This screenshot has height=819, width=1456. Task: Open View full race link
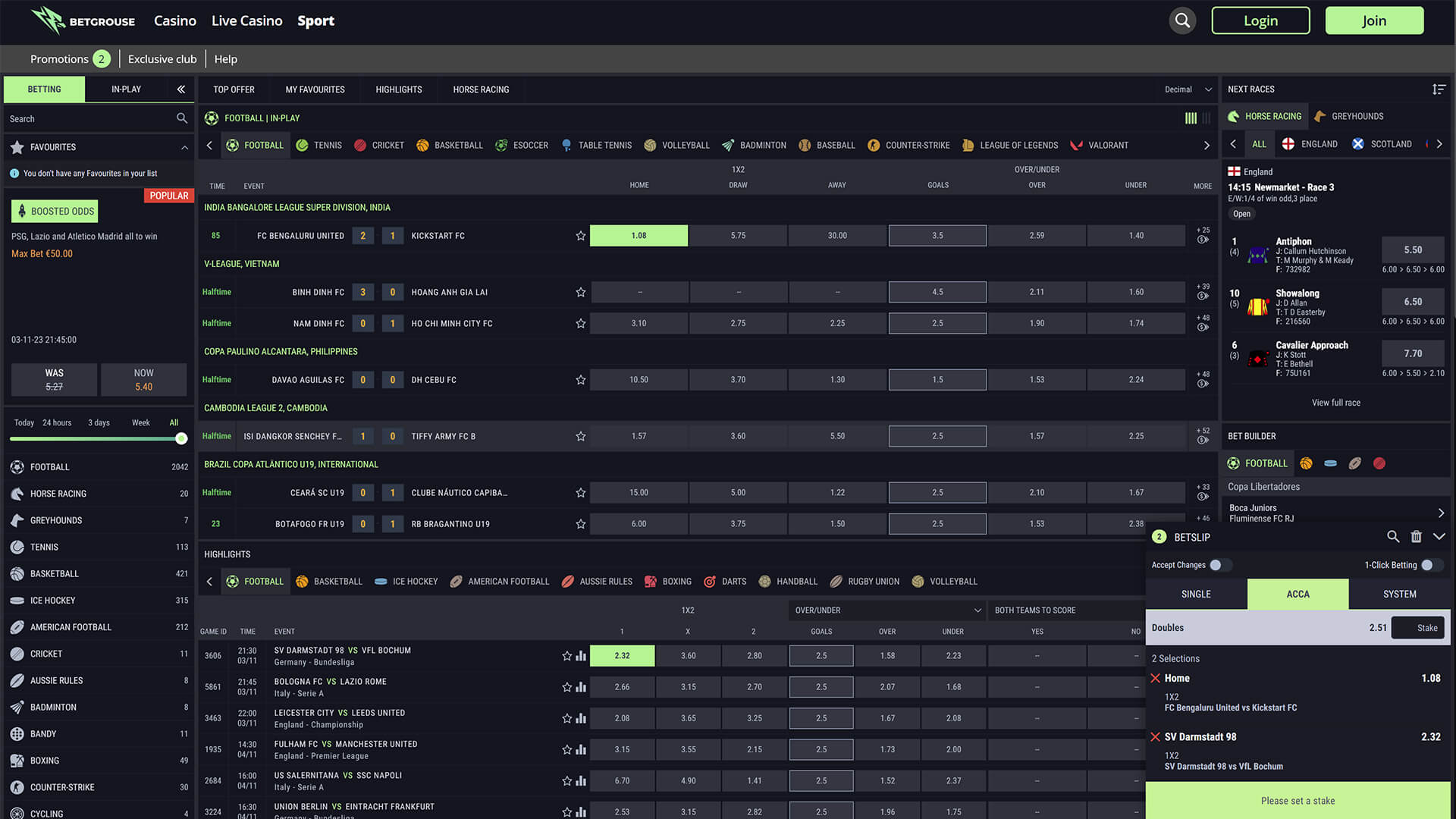click(1335, 403)
